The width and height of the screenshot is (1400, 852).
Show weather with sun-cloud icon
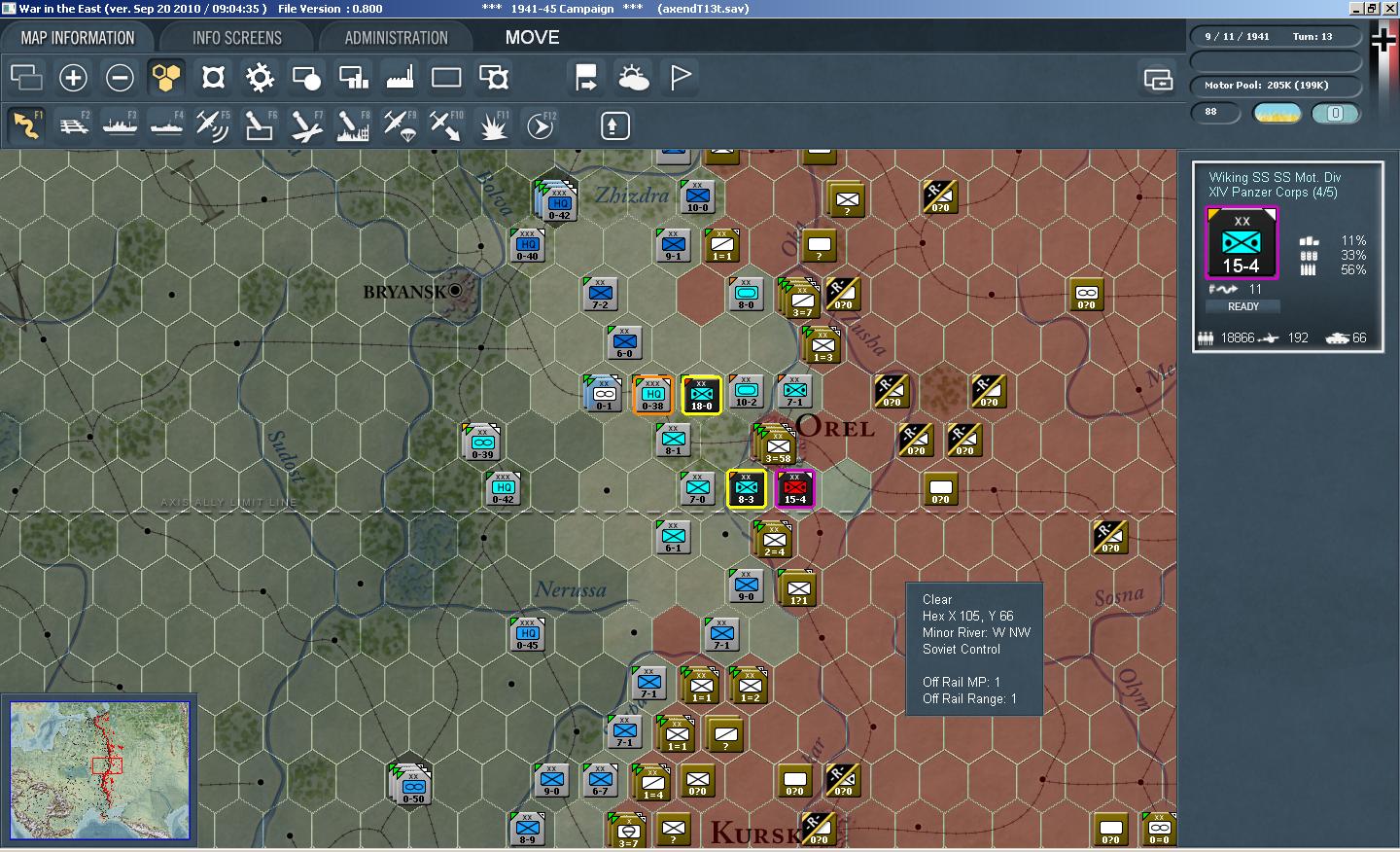point(633,77)
